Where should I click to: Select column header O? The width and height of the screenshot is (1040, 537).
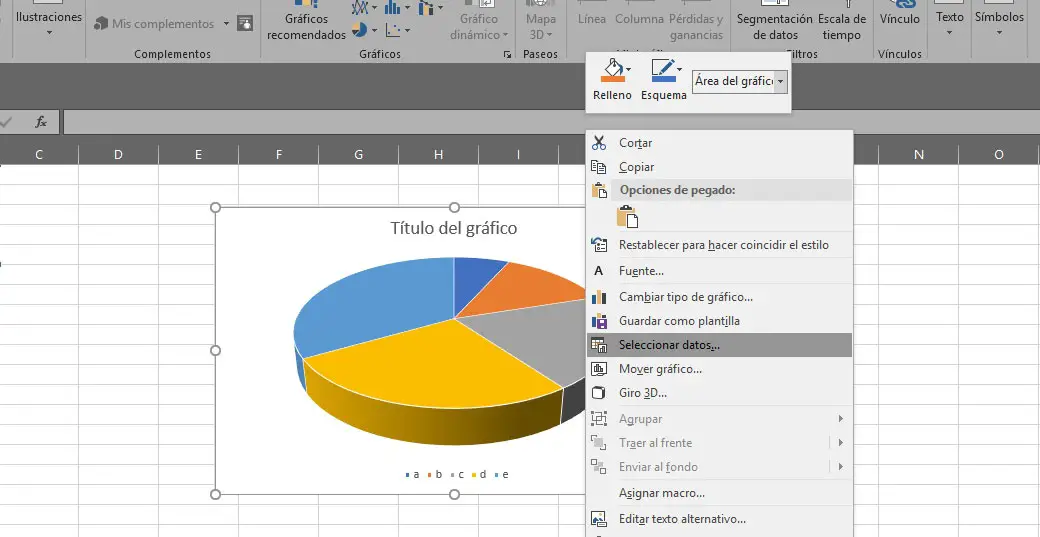[999, 154]
